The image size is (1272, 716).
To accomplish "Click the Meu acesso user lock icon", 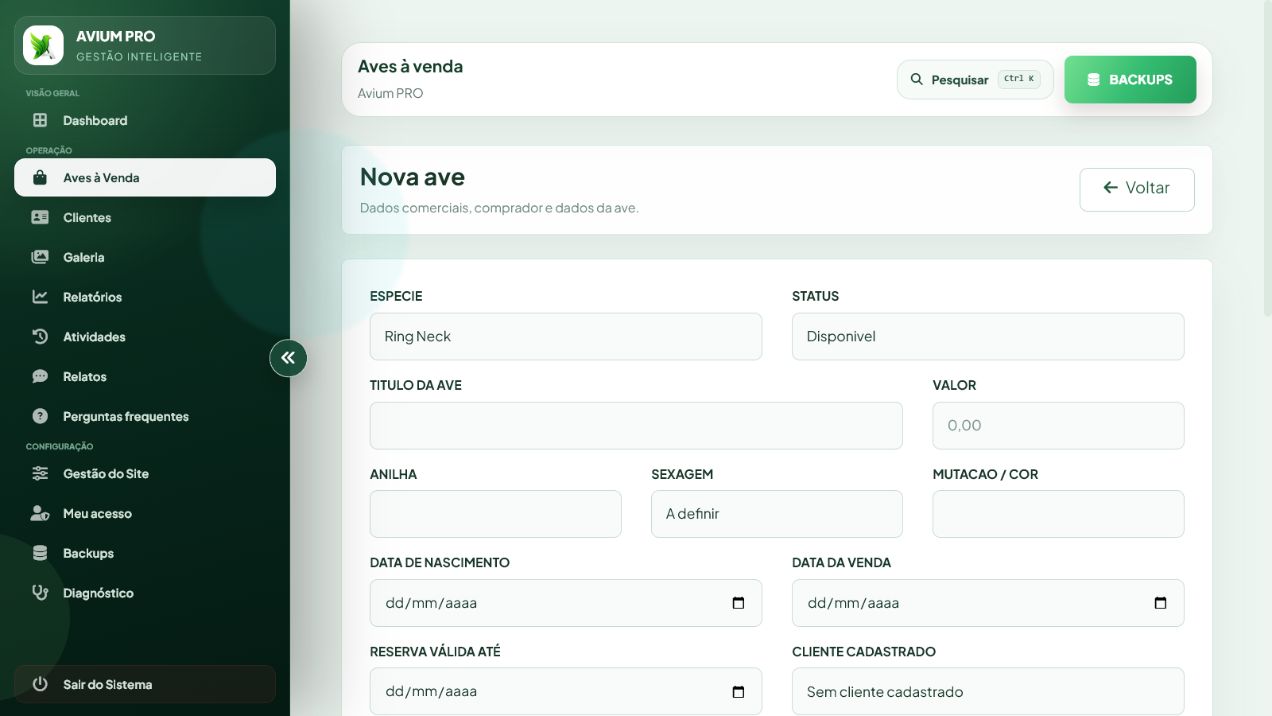I will tap(40, 513).
